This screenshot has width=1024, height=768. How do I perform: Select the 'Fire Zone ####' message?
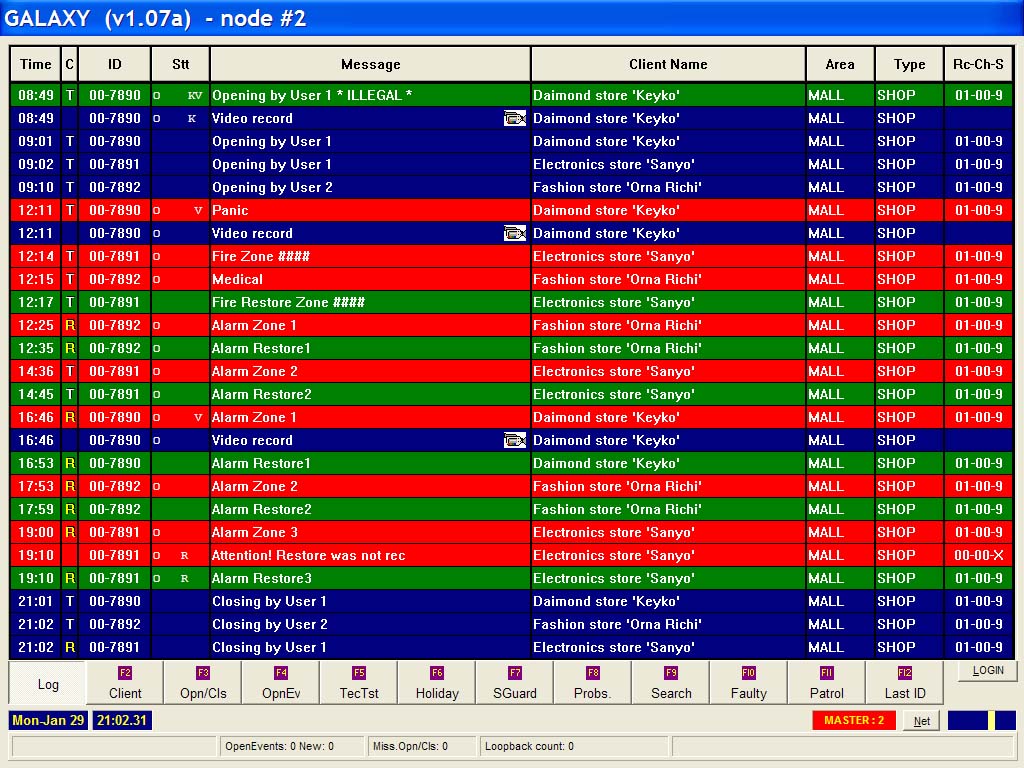point(261,257)
